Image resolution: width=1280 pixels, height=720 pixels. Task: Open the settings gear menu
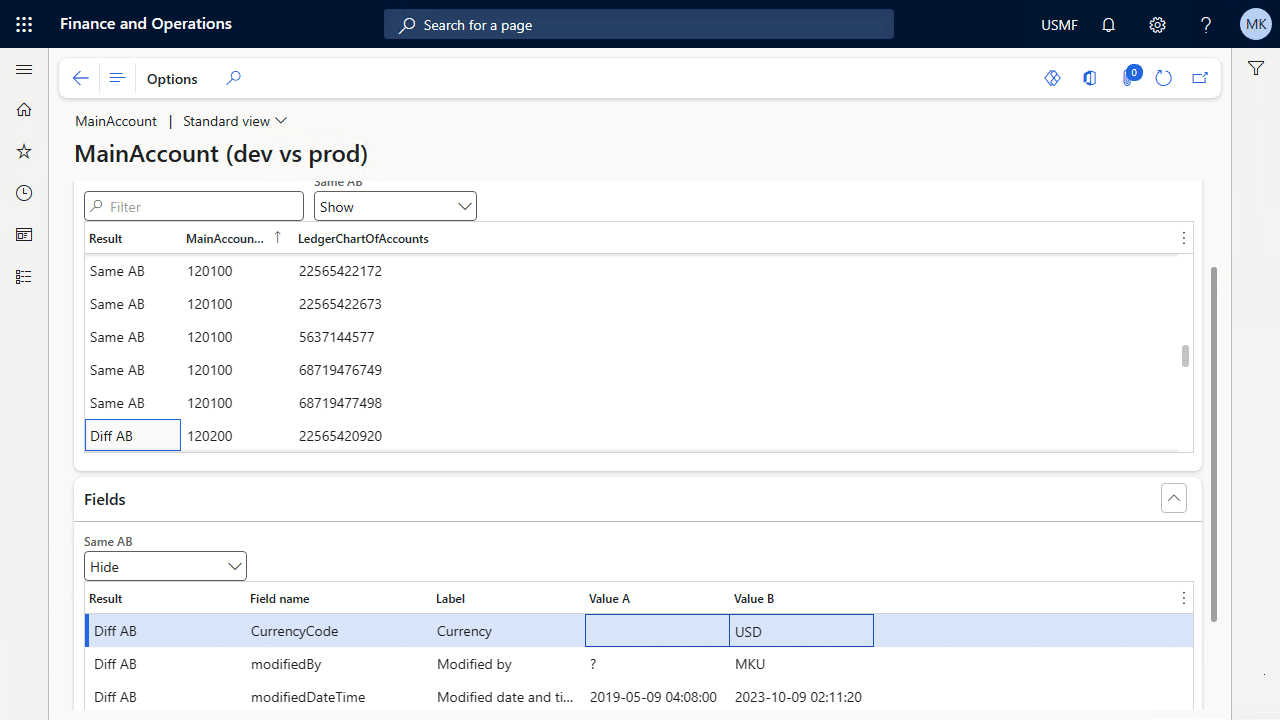1157,25
